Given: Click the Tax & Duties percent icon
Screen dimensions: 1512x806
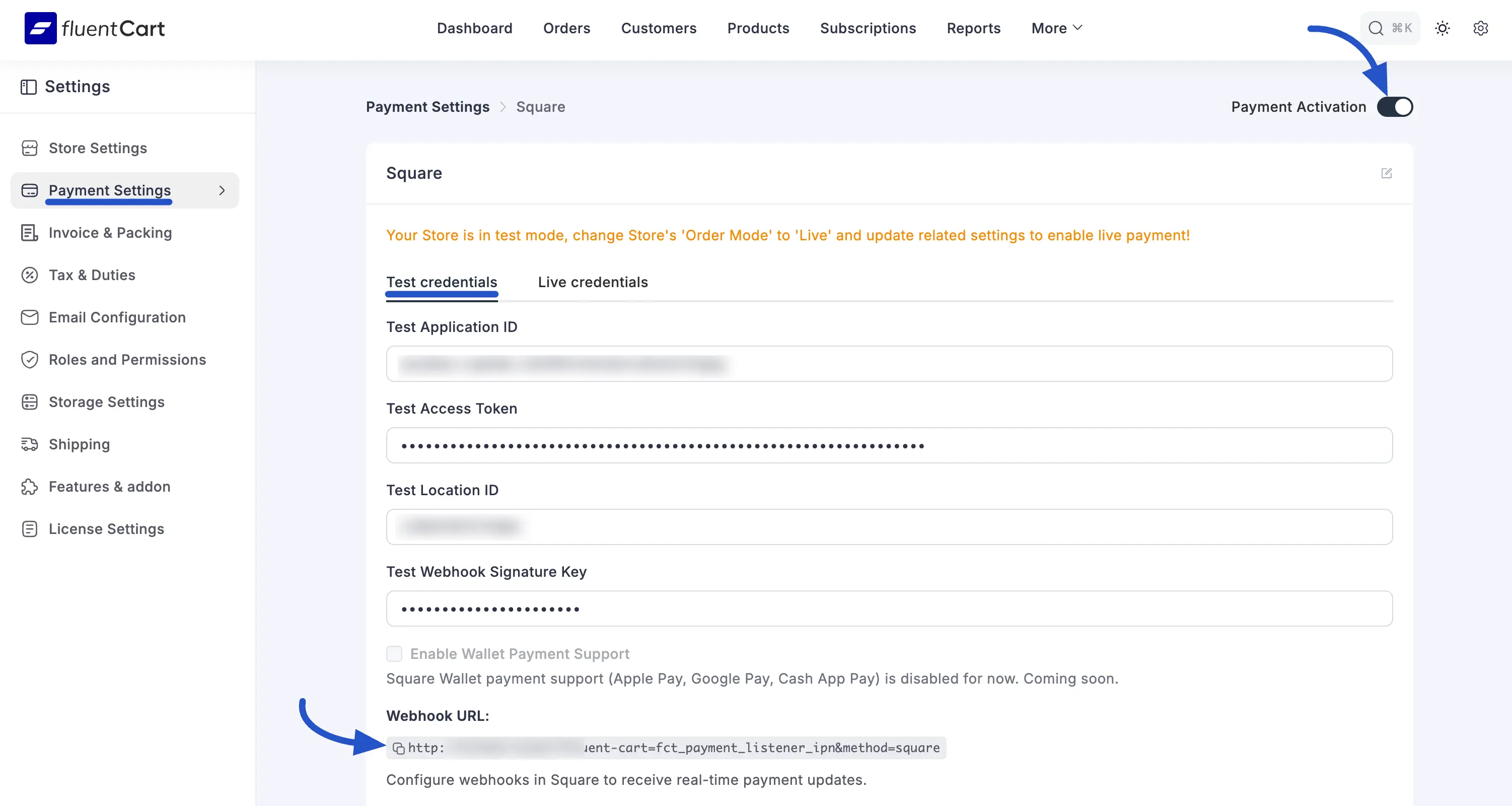Looking at the screenshot, I should (29, 275).
